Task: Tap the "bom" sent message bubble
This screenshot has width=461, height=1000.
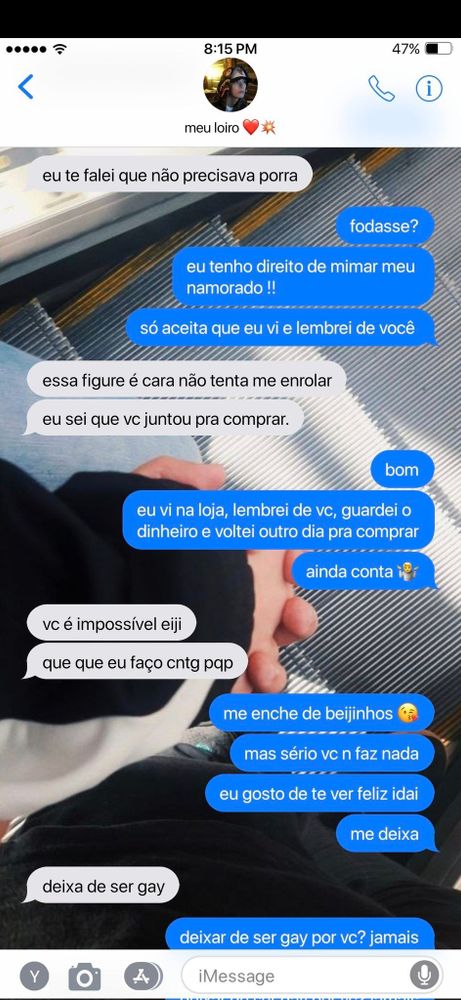Action: (x=402, y=469)
